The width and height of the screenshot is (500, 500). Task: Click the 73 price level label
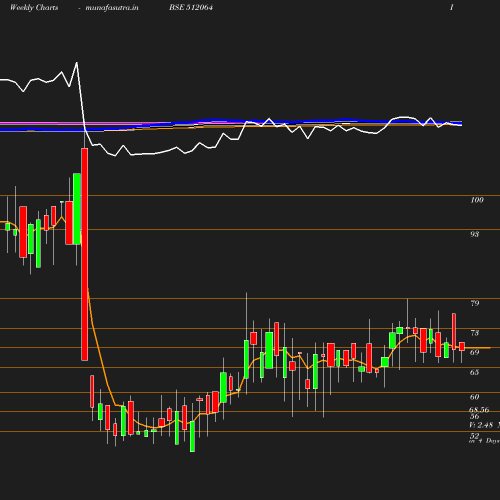(x=475, y=333)
